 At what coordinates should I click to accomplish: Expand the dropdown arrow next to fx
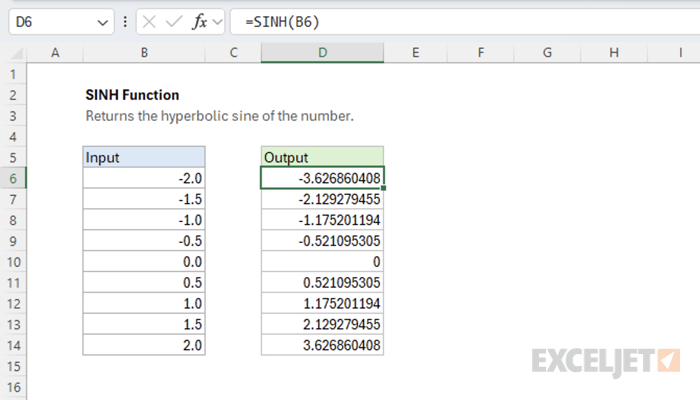(x=217, y=22)
